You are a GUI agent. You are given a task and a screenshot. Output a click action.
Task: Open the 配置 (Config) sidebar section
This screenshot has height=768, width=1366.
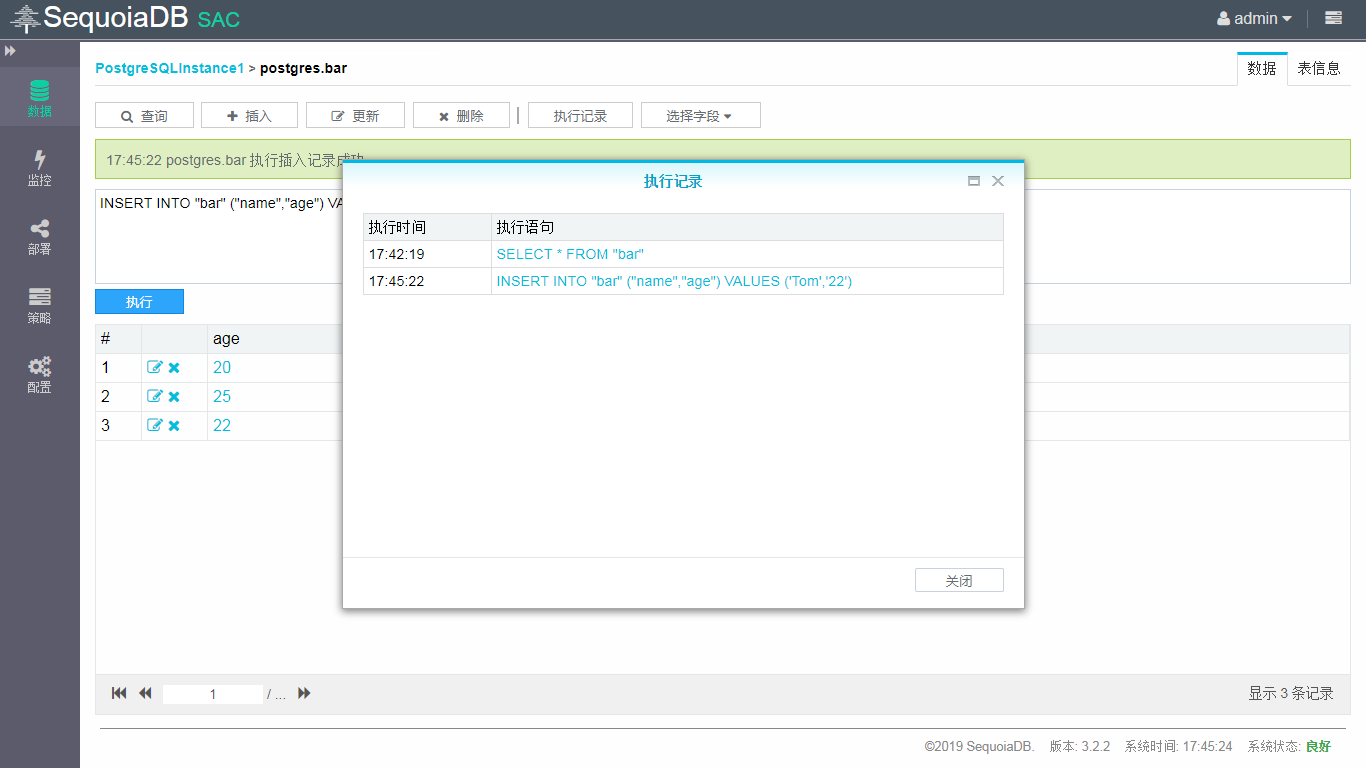pyautogui.click(x=39, y=375)
